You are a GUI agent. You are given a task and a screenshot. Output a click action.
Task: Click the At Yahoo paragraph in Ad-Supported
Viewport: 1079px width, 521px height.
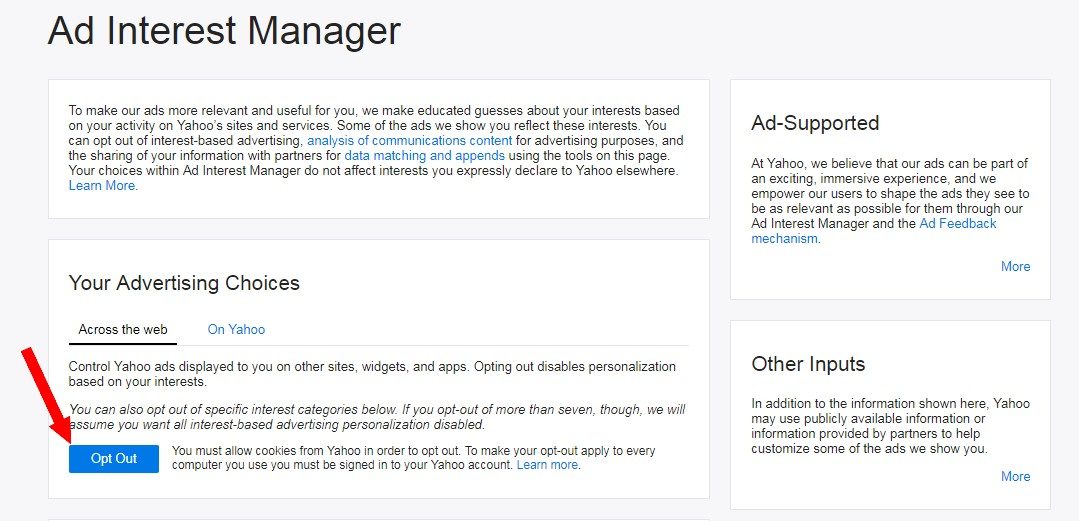coord(890,201)
